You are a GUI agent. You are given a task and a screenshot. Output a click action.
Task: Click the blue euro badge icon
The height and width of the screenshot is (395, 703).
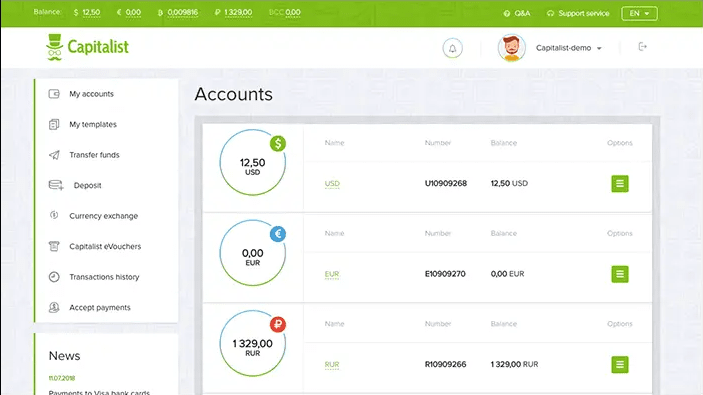[278, 234]
